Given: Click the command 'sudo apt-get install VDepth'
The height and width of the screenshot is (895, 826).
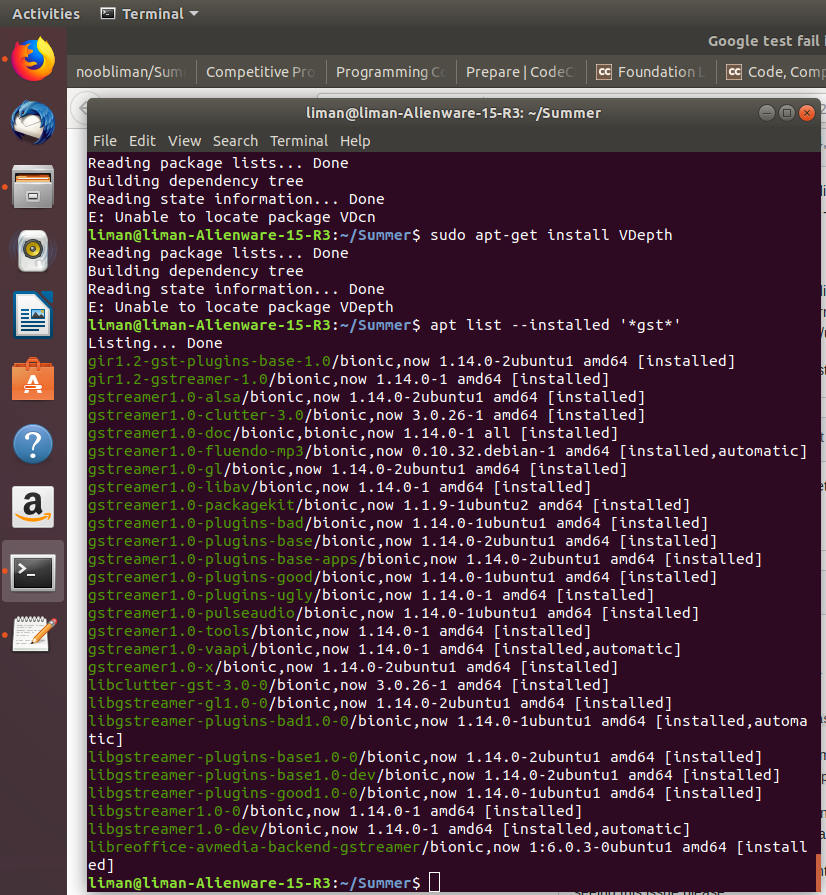Looking at the screenshot, I should [551, 235].
